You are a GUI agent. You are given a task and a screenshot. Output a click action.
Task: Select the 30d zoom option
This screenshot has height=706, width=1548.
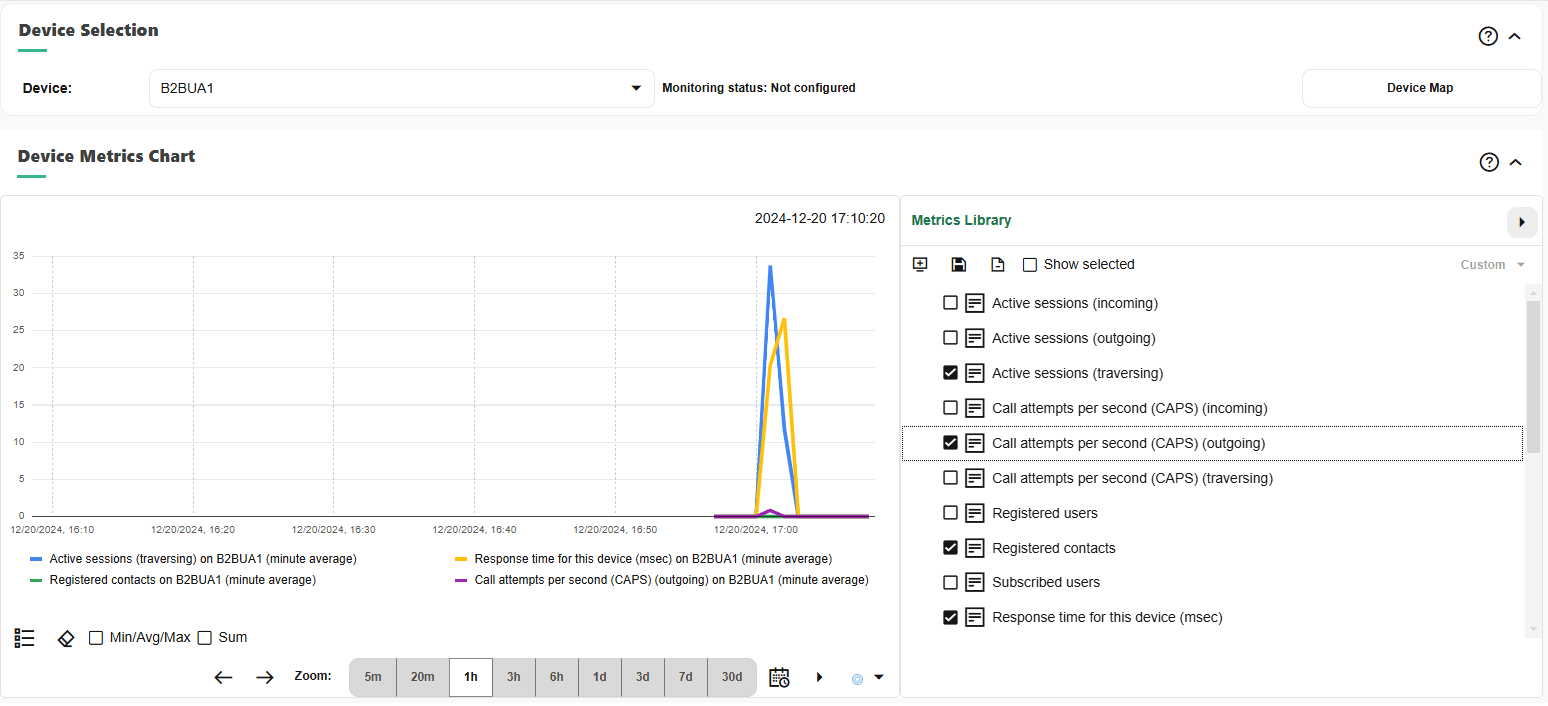coord(731,677)
